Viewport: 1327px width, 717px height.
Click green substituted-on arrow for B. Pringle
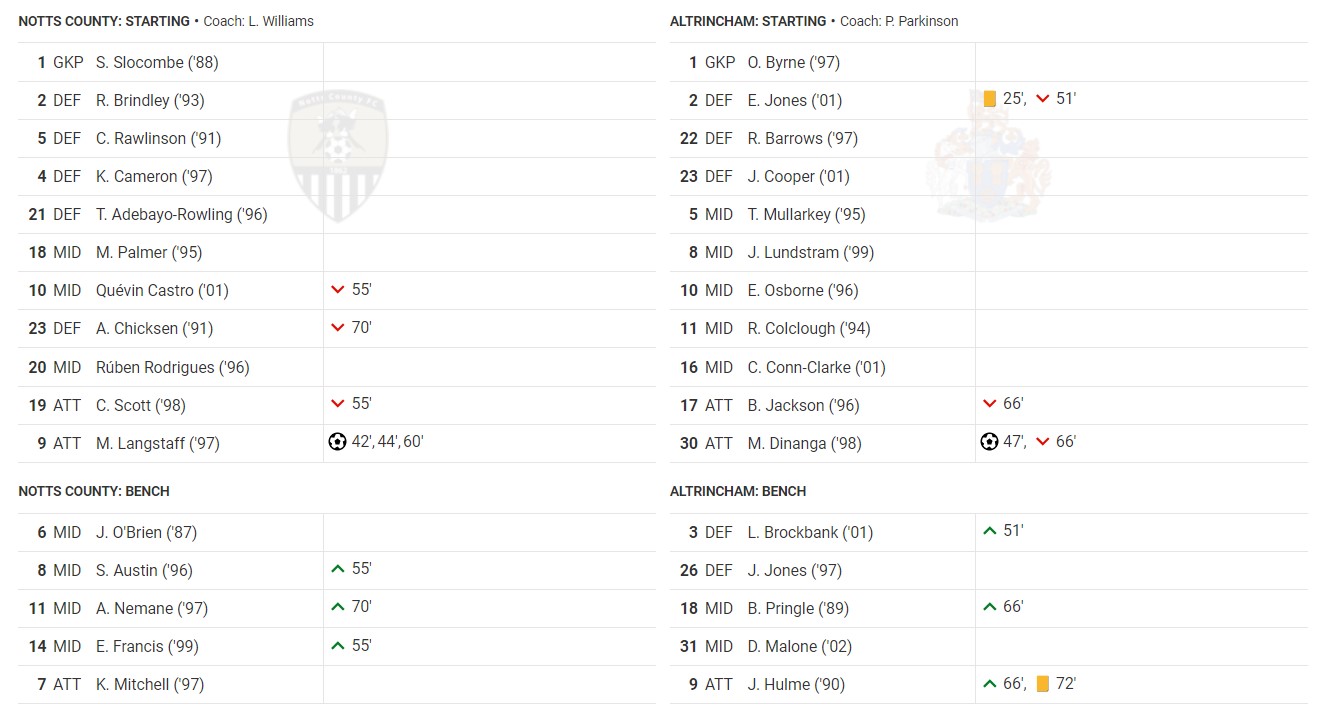[x=990, y=607]
